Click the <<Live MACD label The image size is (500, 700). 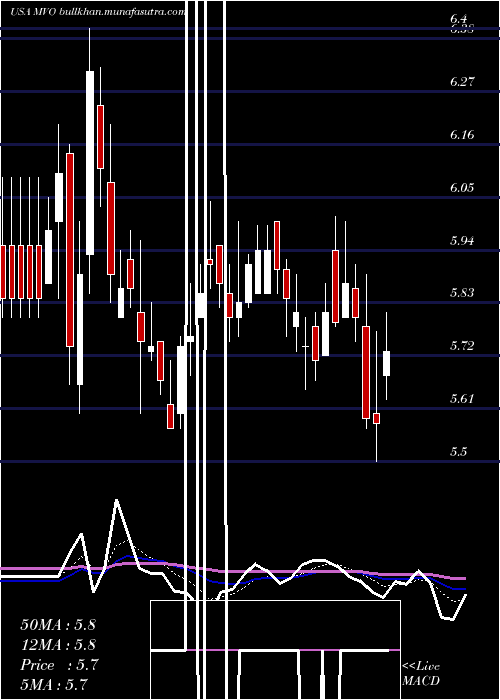click(421, 674)
